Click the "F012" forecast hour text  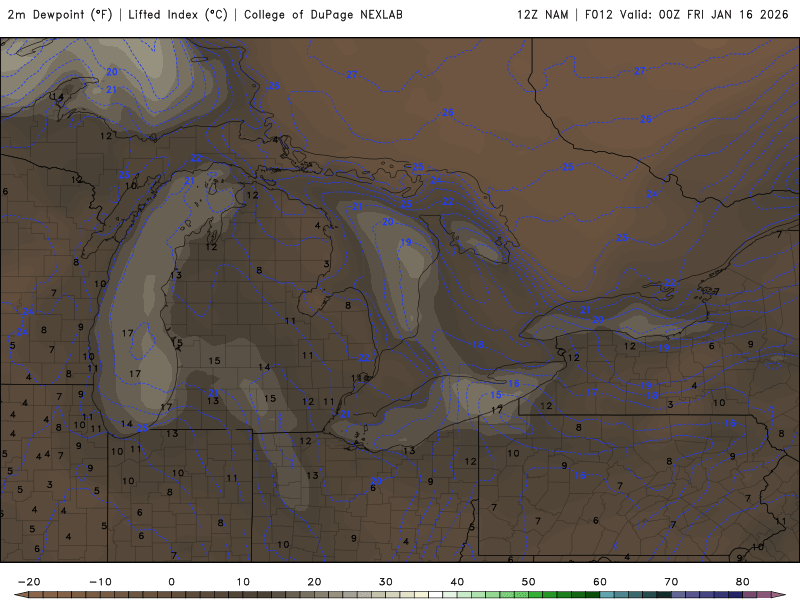tap(598, 14)
